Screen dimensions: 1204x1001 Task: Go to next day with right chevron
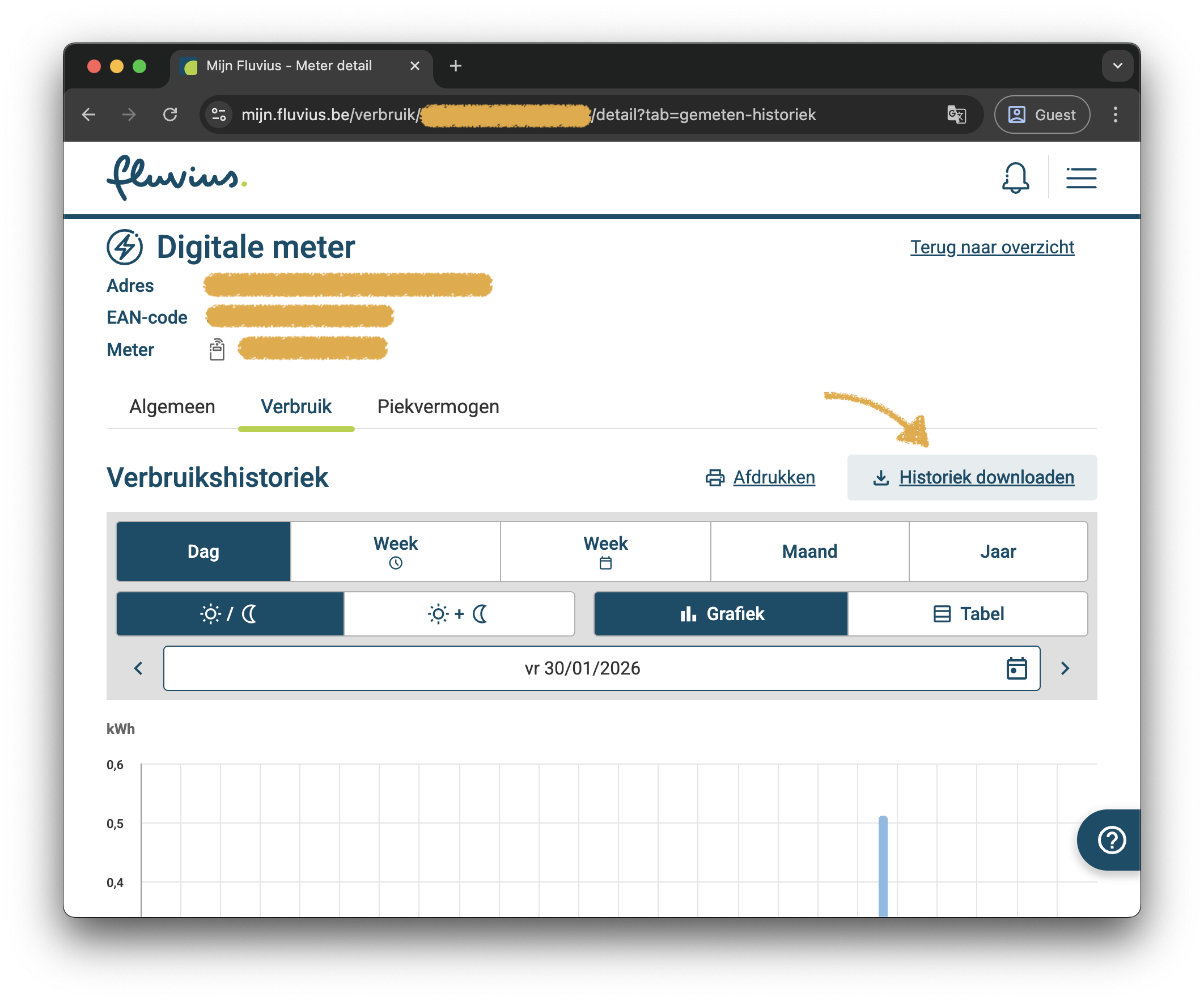point(1065,668)
